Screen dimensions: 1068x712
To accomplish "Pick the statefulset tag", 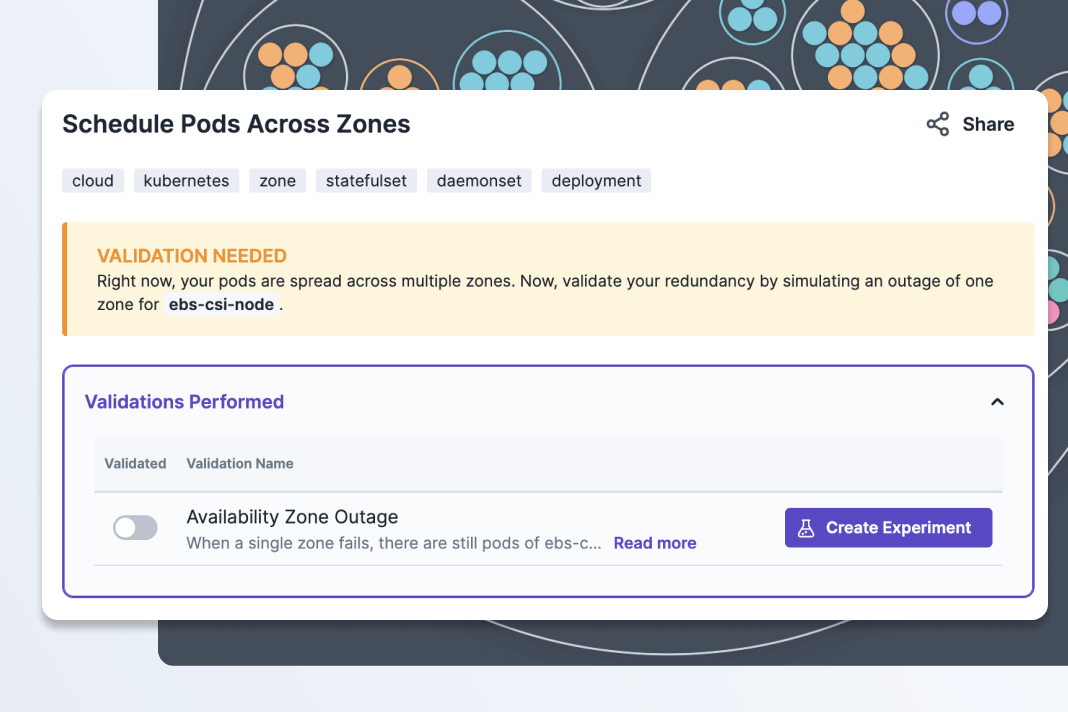I will (366, 181).
